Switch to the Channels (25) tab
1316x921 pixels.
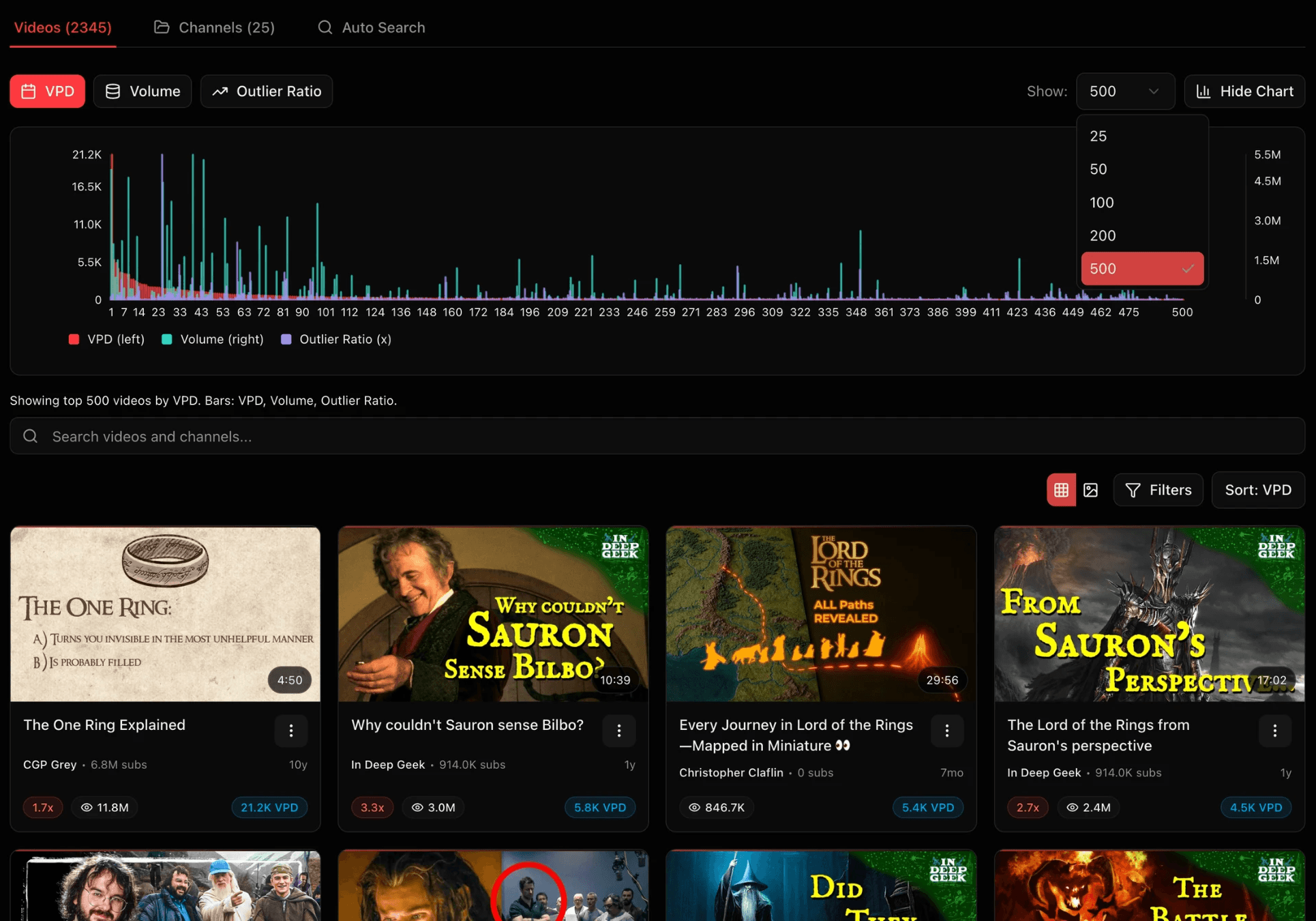click(213, 27)
